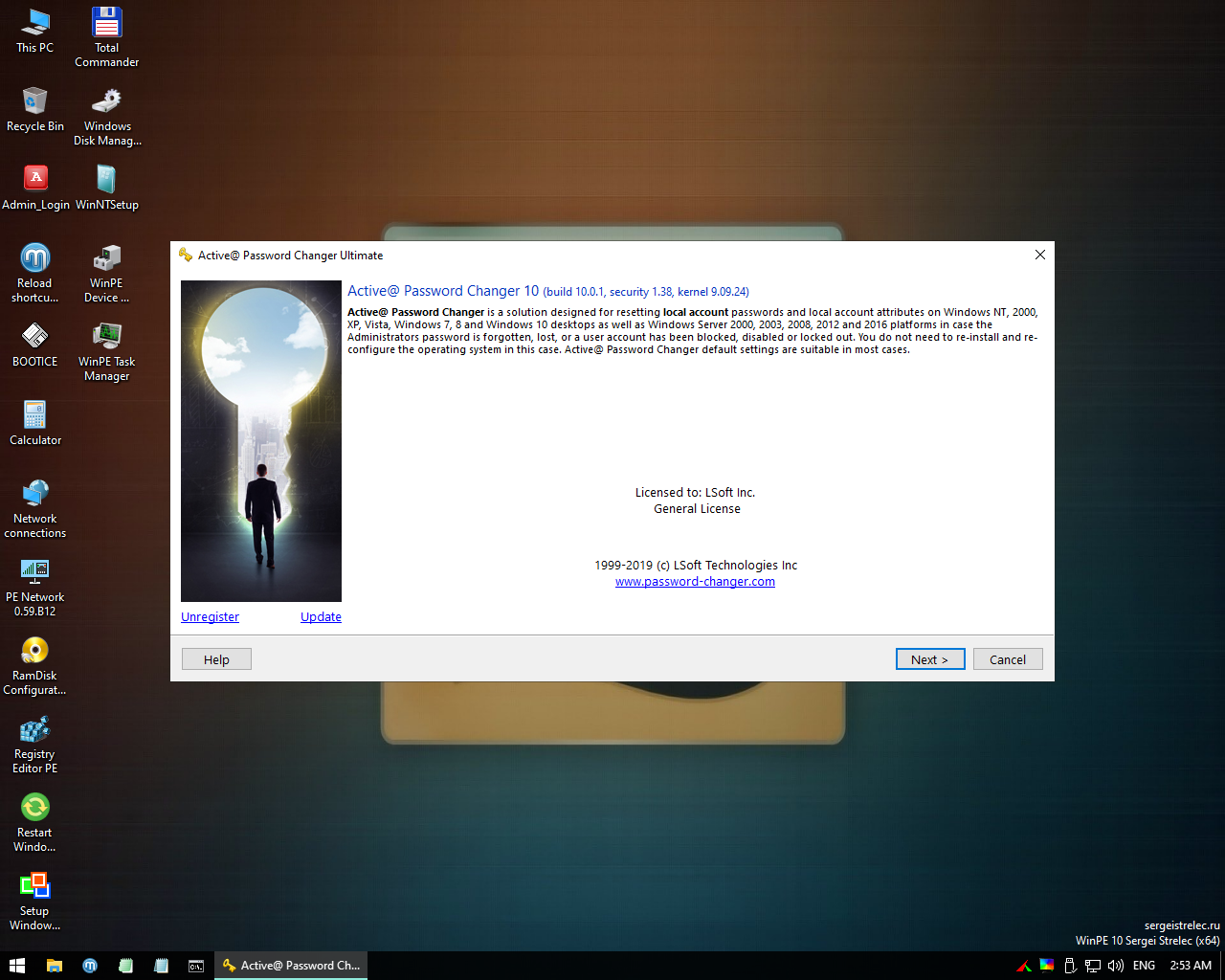Click the Update link

pos(321,617)
